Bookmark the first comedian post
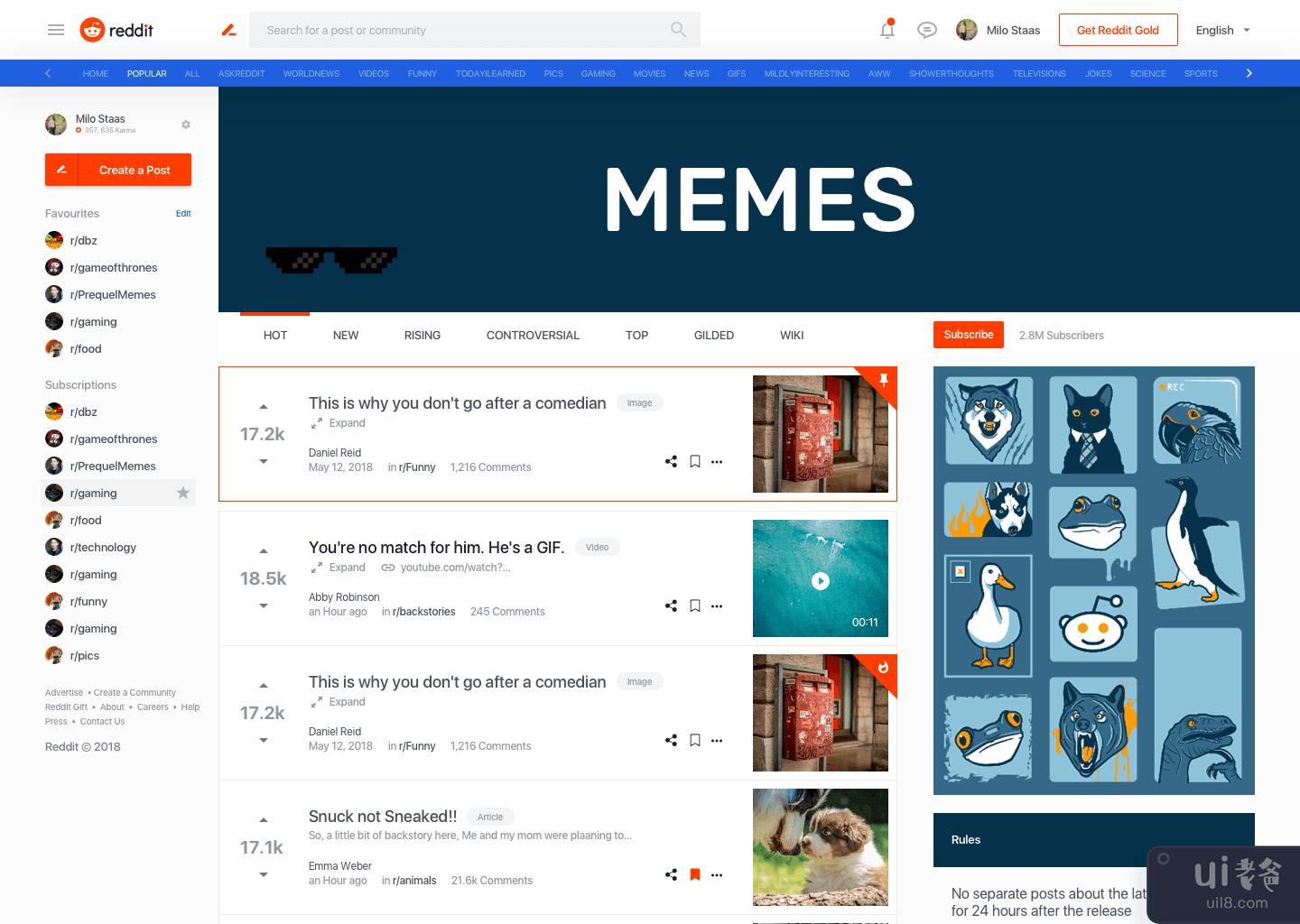The image size is (1300, 924). pyautogui.click(x=695, y=461)
